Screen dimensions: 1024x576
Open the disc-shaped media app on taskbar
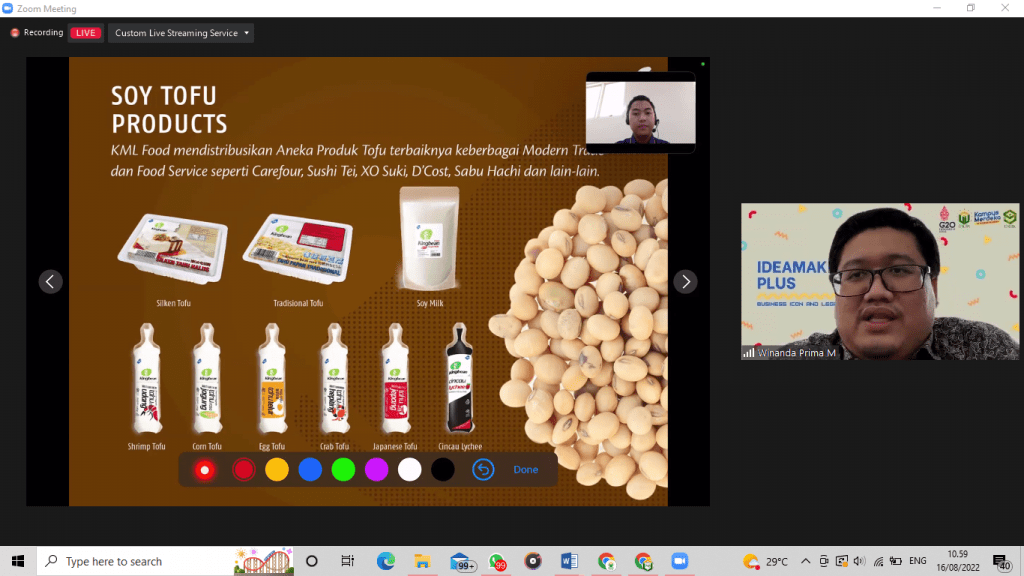[x=533, y=561]
